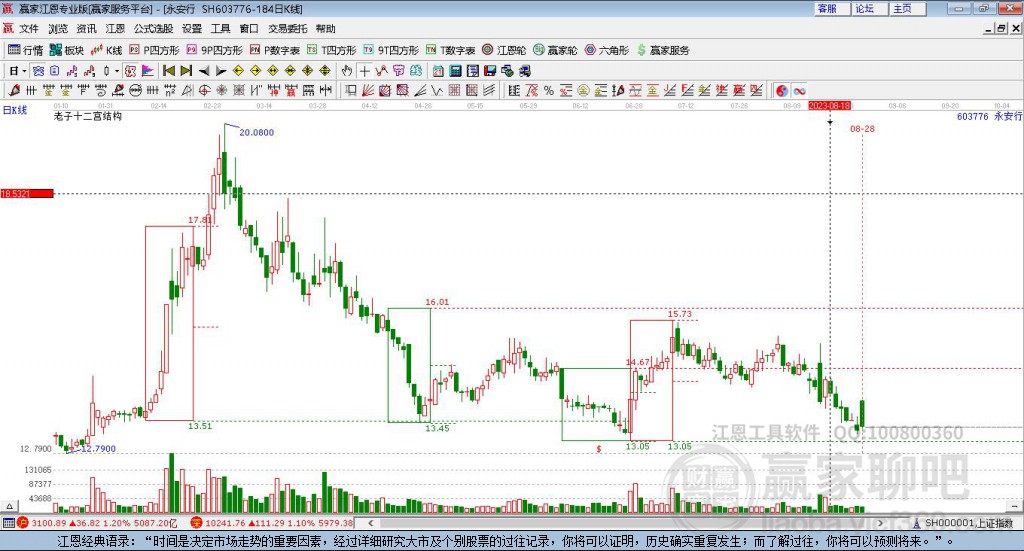Click the 603776 永安行 stock label
Screen dimensions: 1024x551
(x=989, y=116)
